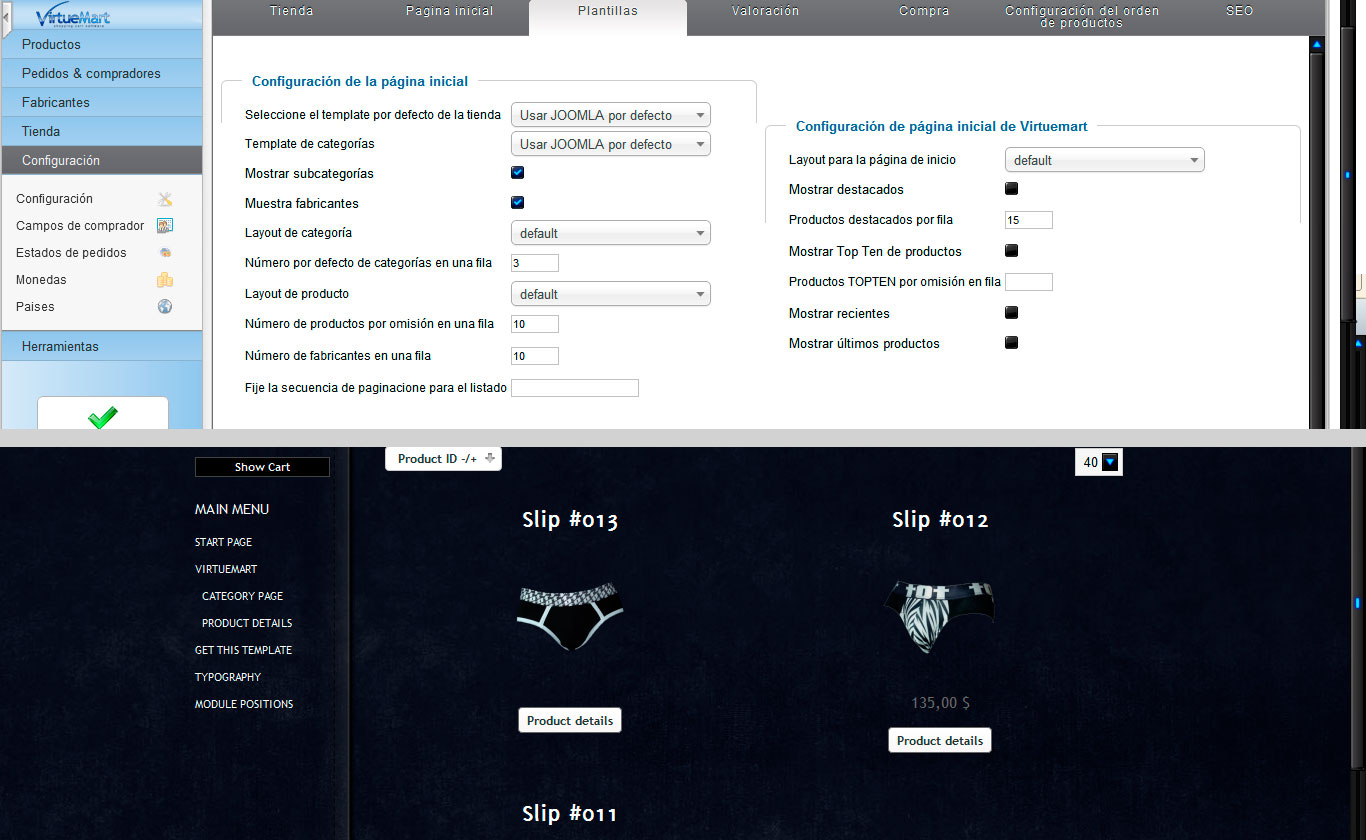Disable the Muestra fabricantes checkbox

pos(518,202)
